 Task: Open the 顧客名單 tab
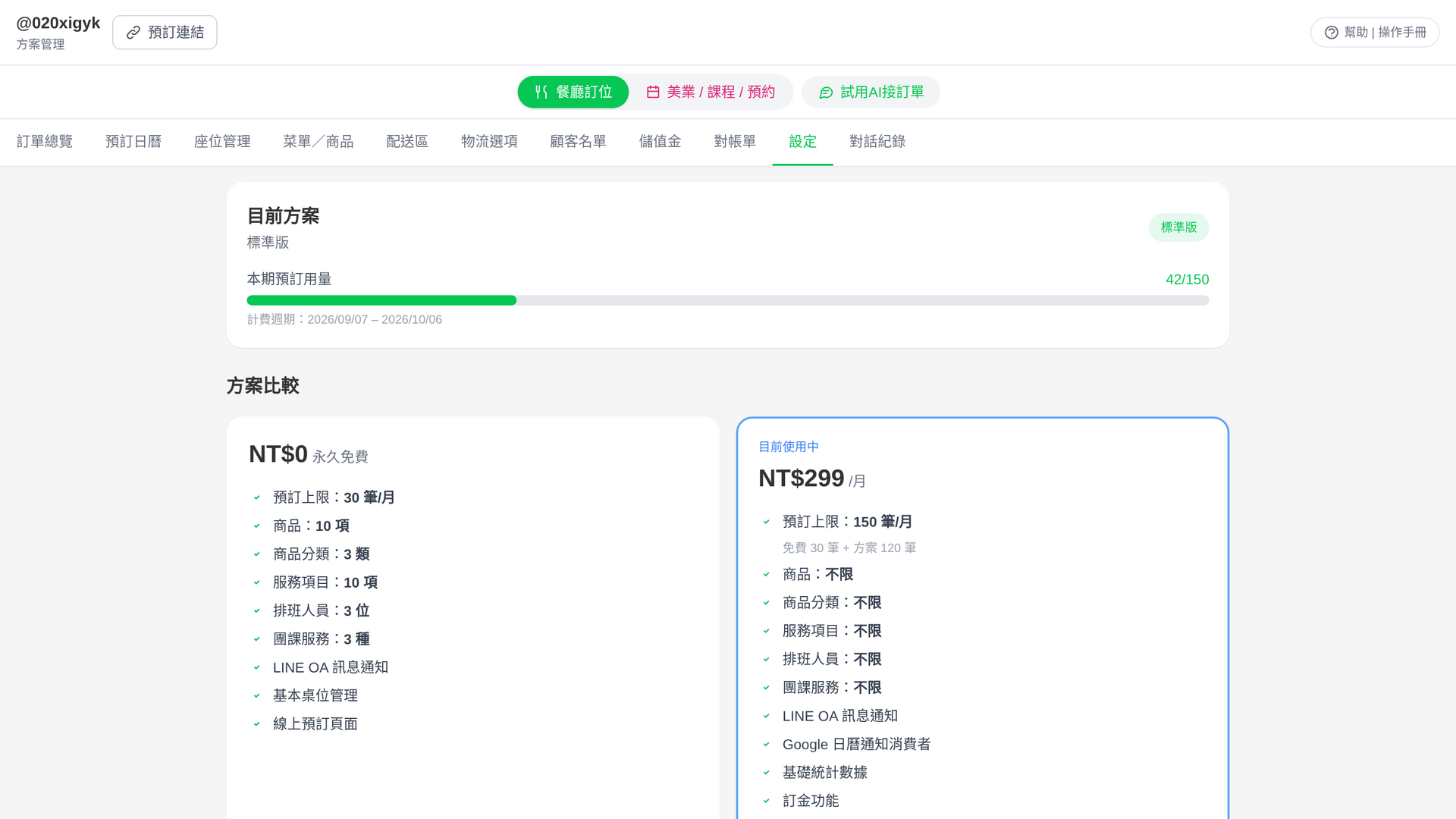pos(578,142)
